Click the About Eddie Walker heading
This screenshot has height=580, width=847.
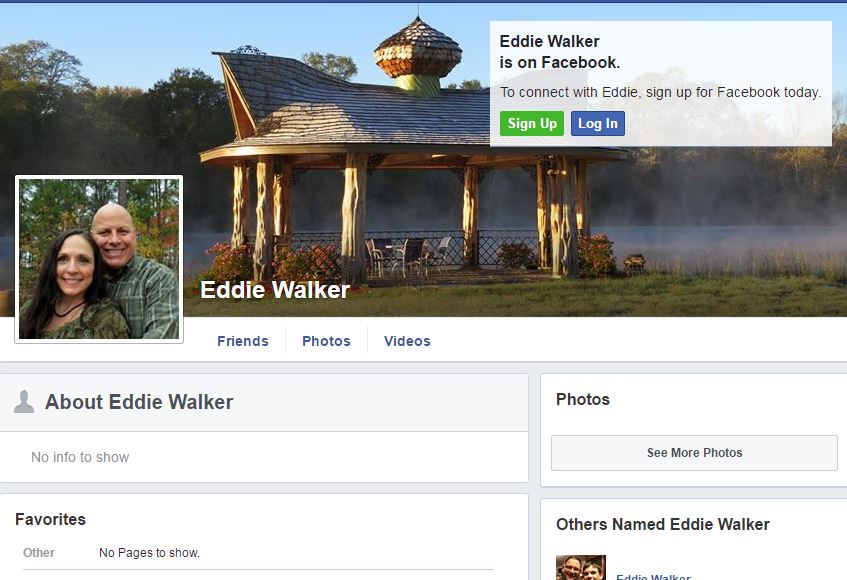[139, 402]
